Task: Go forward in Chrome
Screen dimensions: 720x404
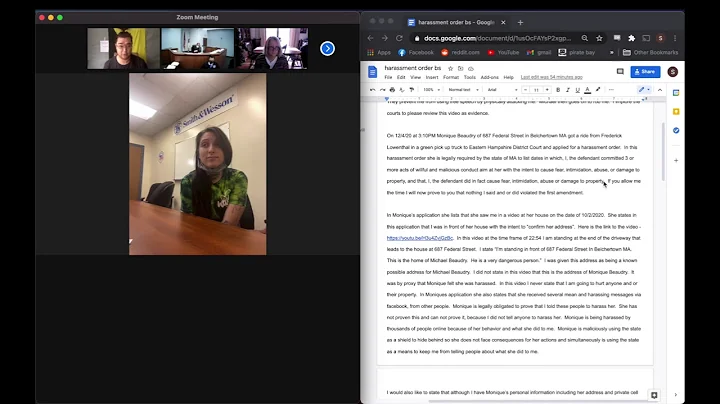Action: [385, 38]
